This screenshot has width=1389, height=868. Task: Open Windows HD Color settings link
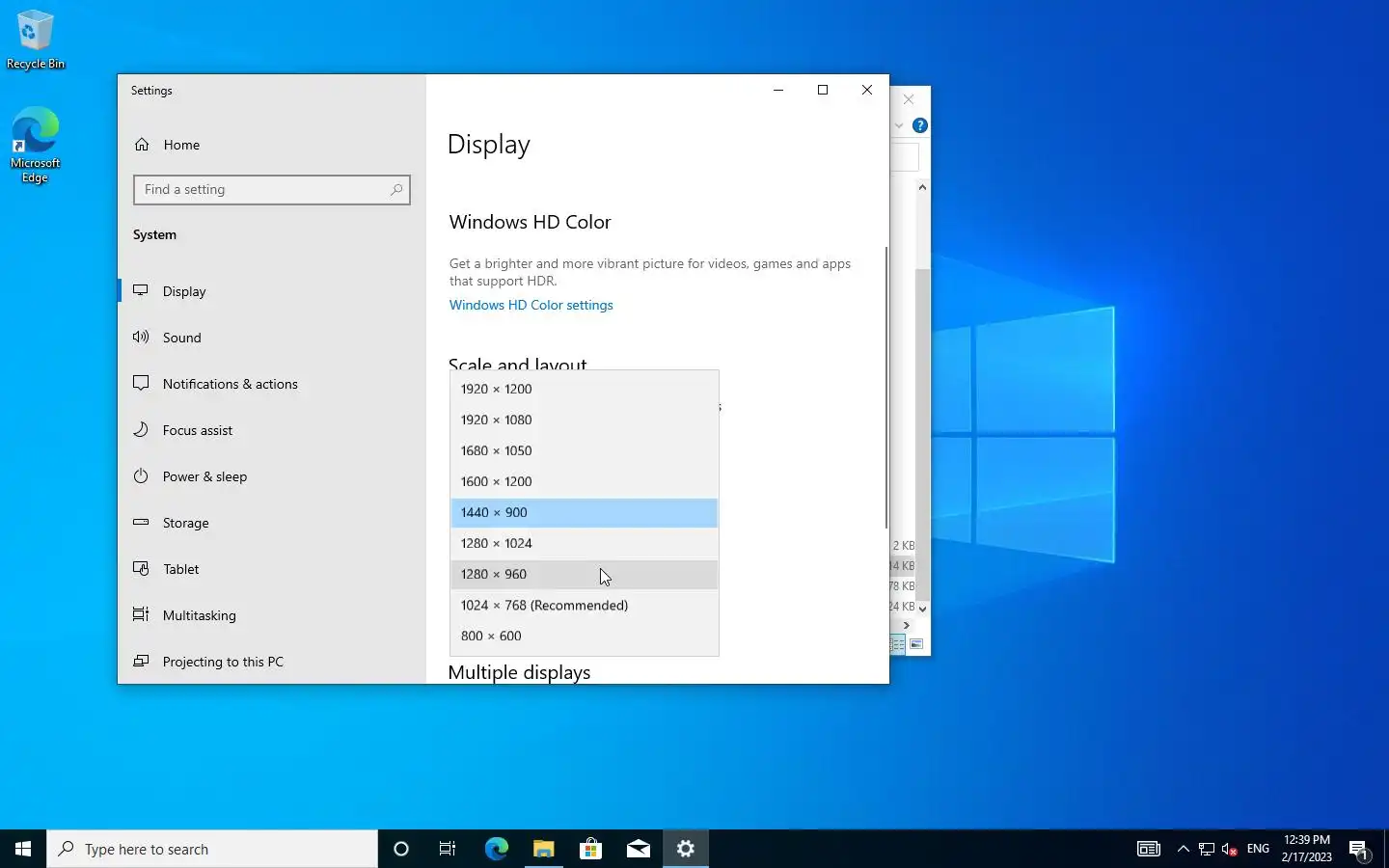tap(531, 305)
